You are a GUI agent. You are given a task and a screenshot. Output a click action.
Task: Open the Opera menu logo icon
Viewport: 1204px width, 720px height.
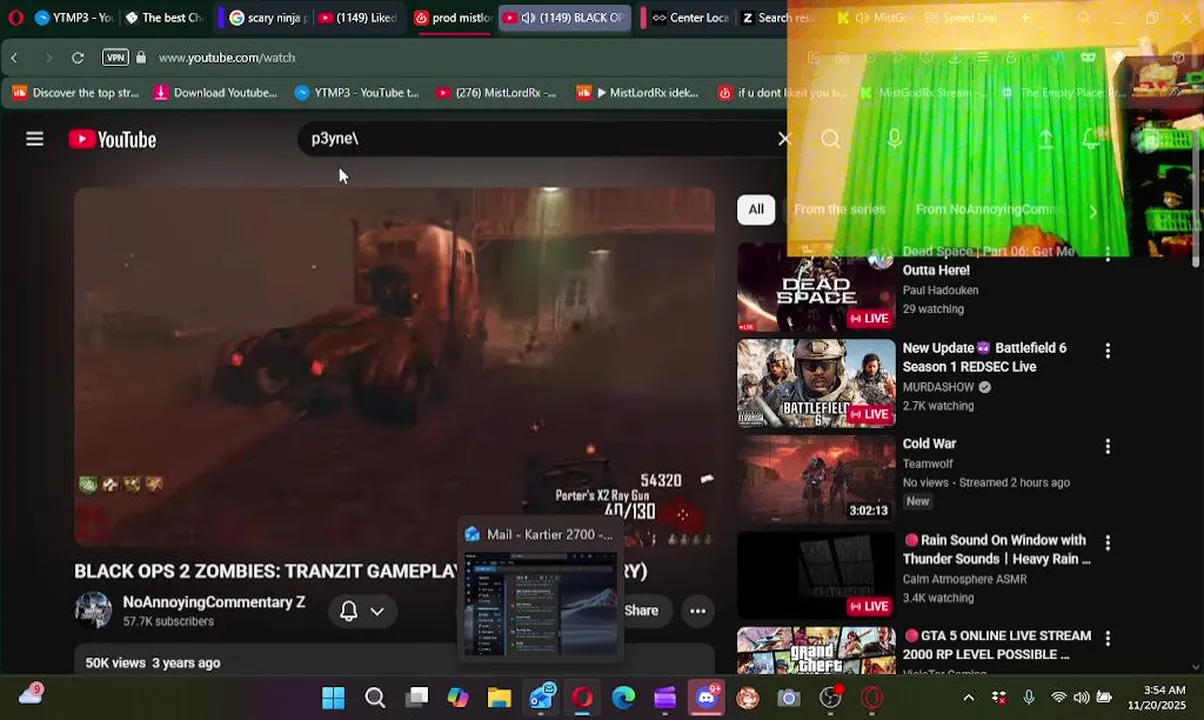[x=15, y=18]
